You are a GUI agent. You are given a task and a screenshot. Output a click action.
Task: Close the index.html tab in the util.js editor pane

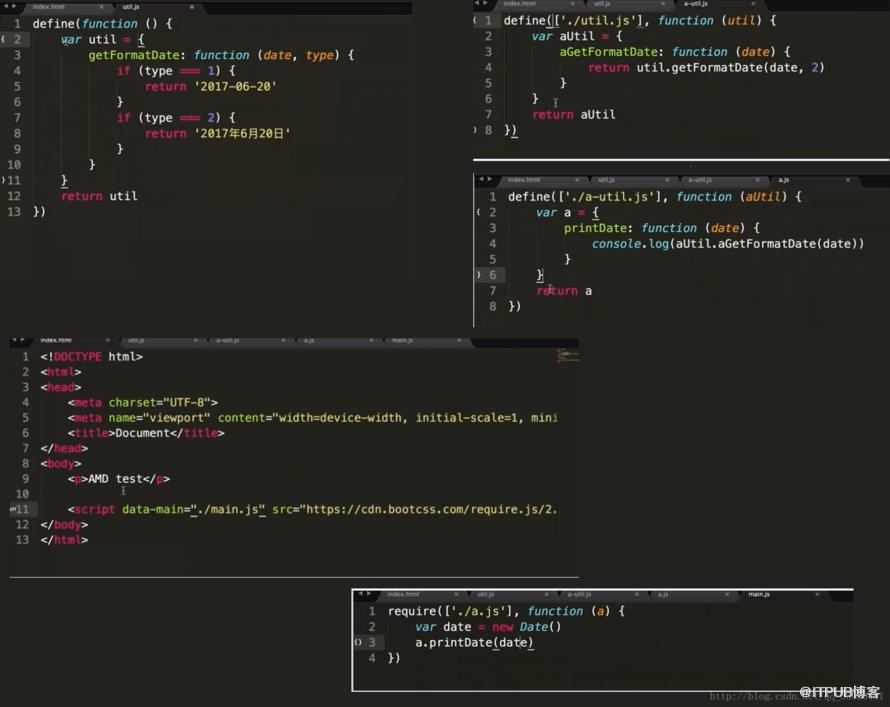tap(102, 7)
